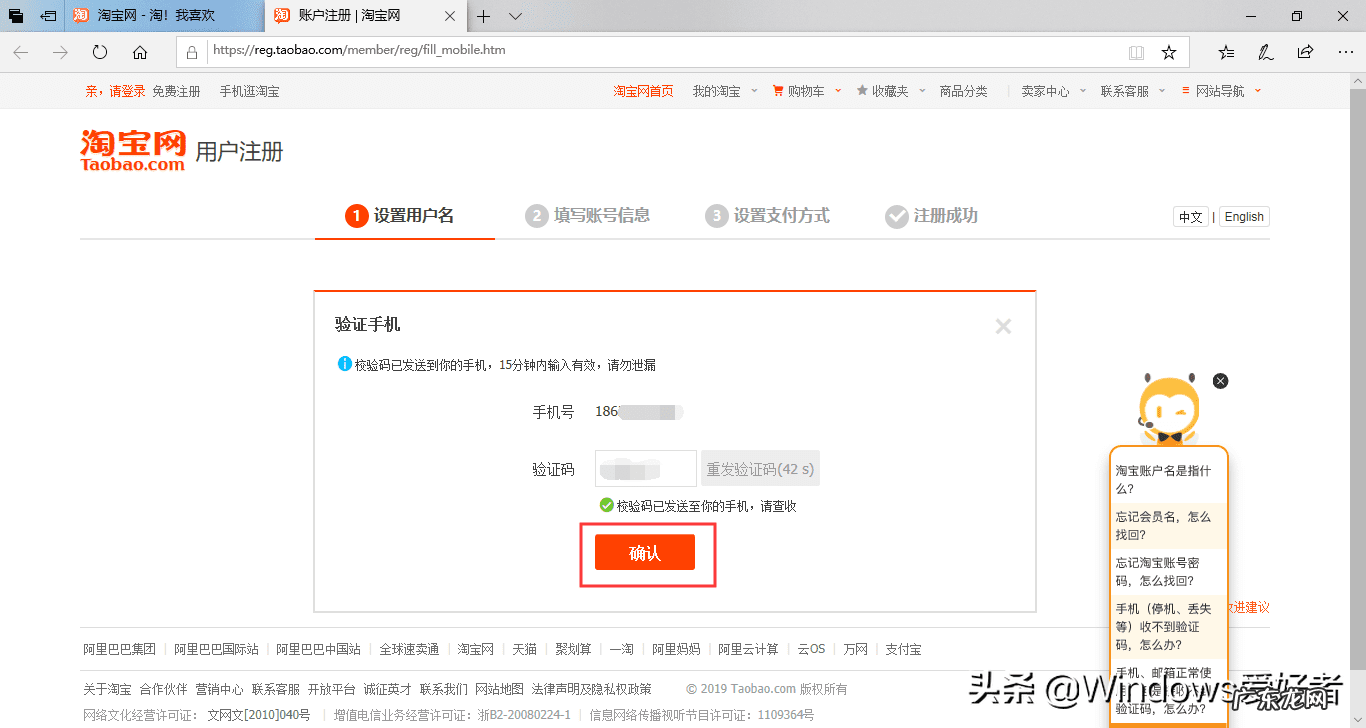1366x728 pixels.
Task: Click the 验证码 input field
Action: [x=645, y=467]
